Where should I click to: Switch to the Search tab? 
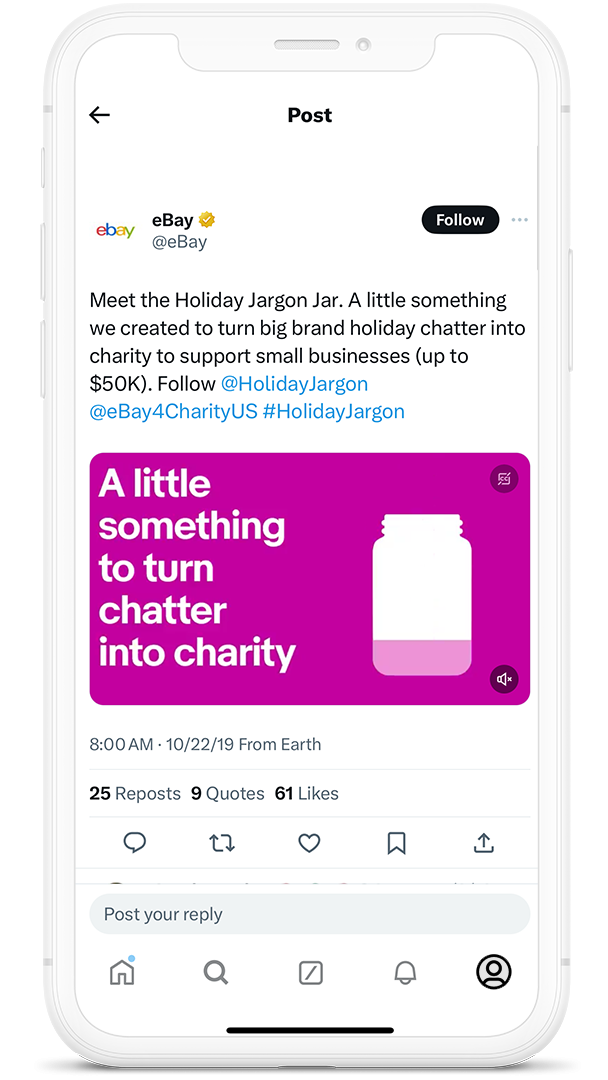[x=216, y=972]
